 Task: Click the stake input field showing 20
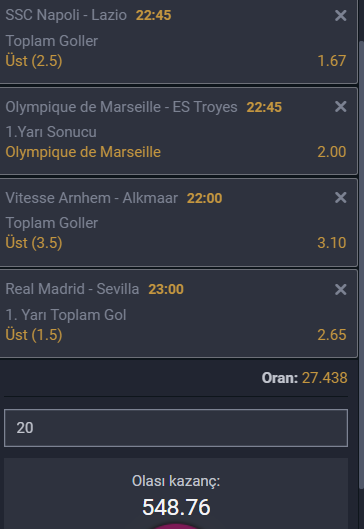click(x=176, y=428)
